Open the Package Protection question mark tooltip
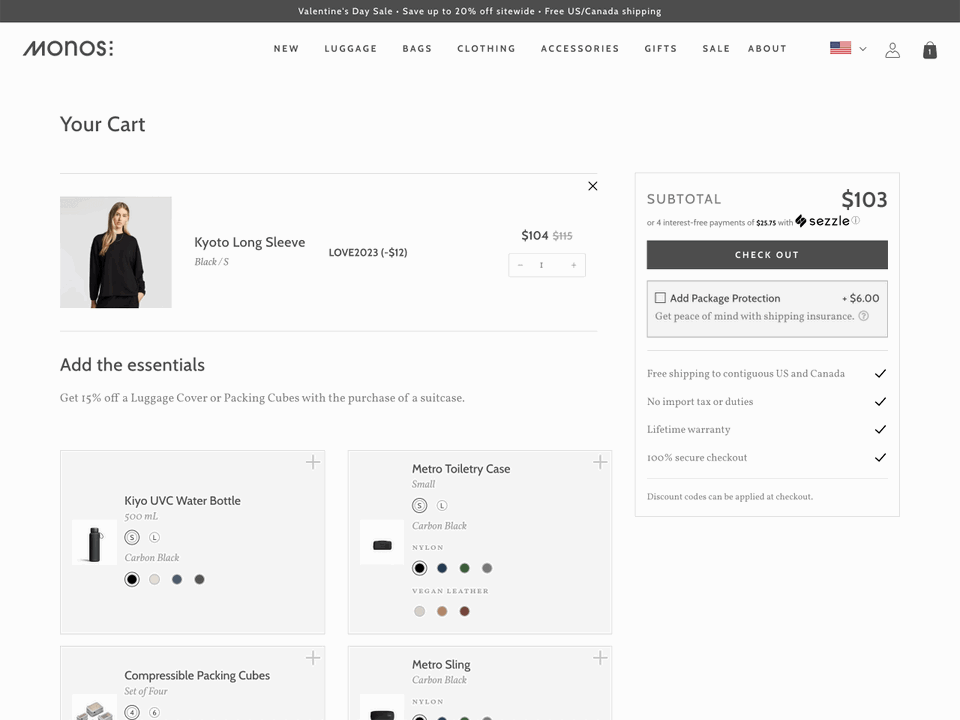The height and width of the screenshot is (720, 960). (x=864, y=315)
